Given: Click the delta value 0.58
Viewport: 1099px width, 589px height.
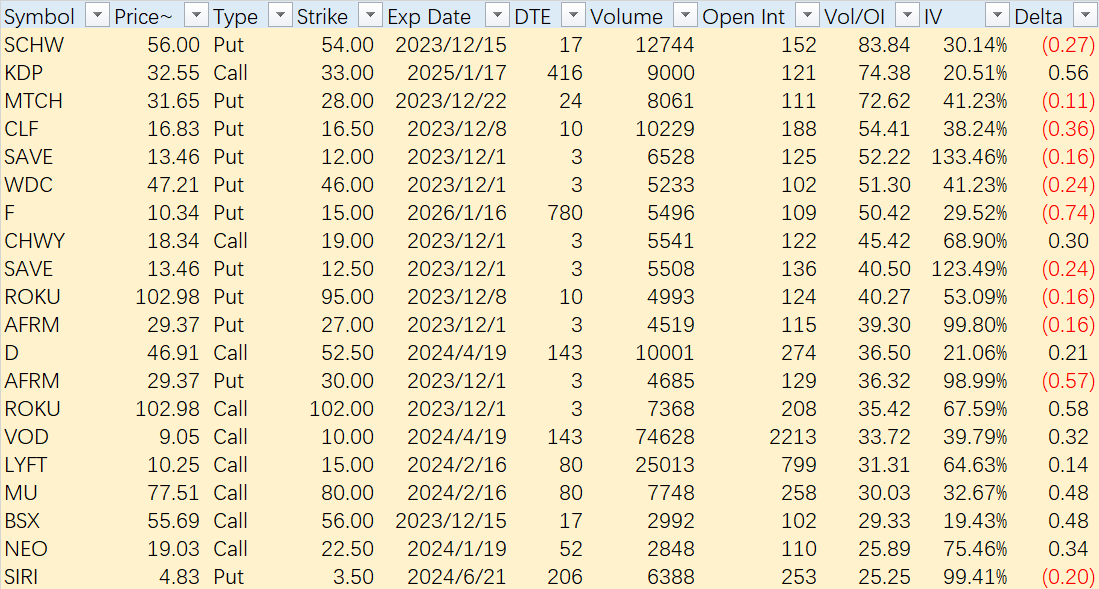Looking at the screenshot, I should [1068, 409].
